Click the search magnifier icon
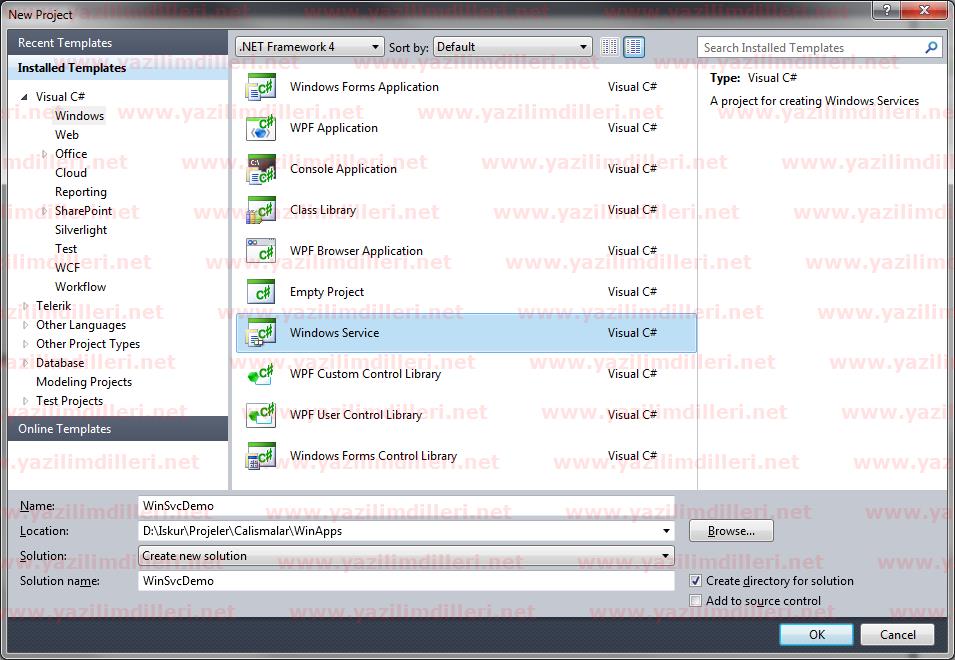 pyautogui.click(x=931, y=47)
